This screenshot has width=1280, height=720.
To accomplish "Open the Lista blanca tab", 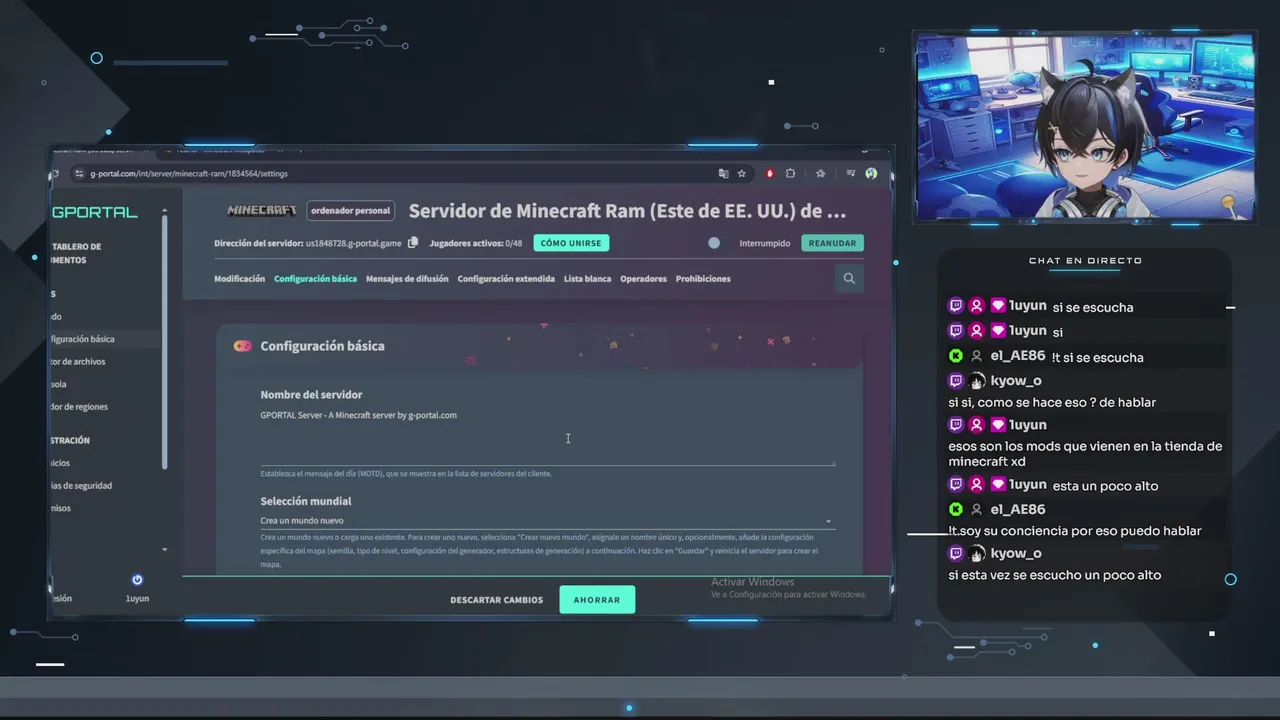I will 587,279.
